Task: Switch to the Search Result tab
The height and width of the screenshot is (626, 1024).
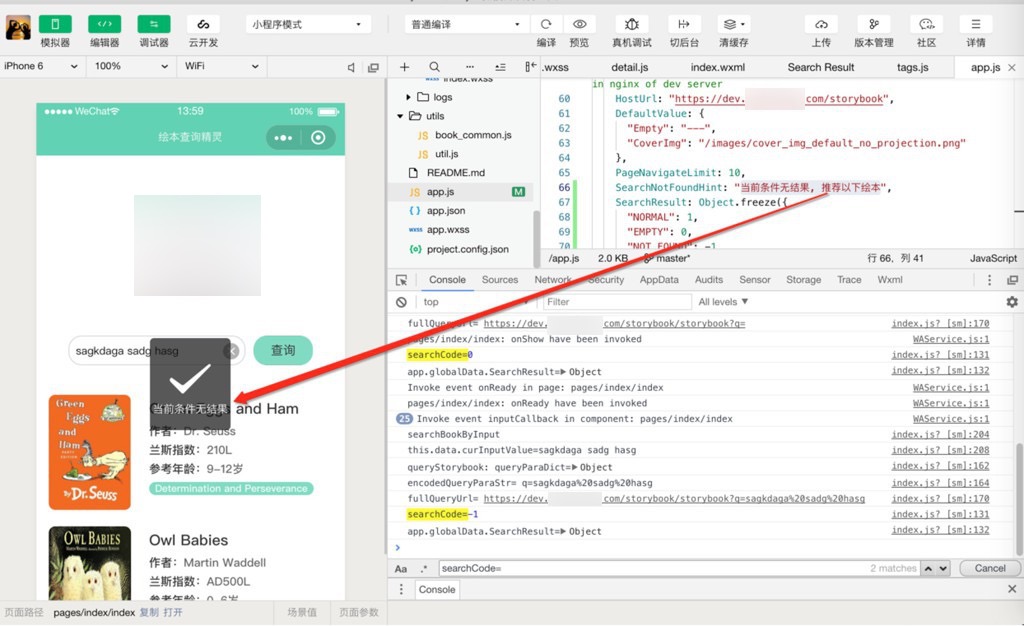Action: (821, 67)
